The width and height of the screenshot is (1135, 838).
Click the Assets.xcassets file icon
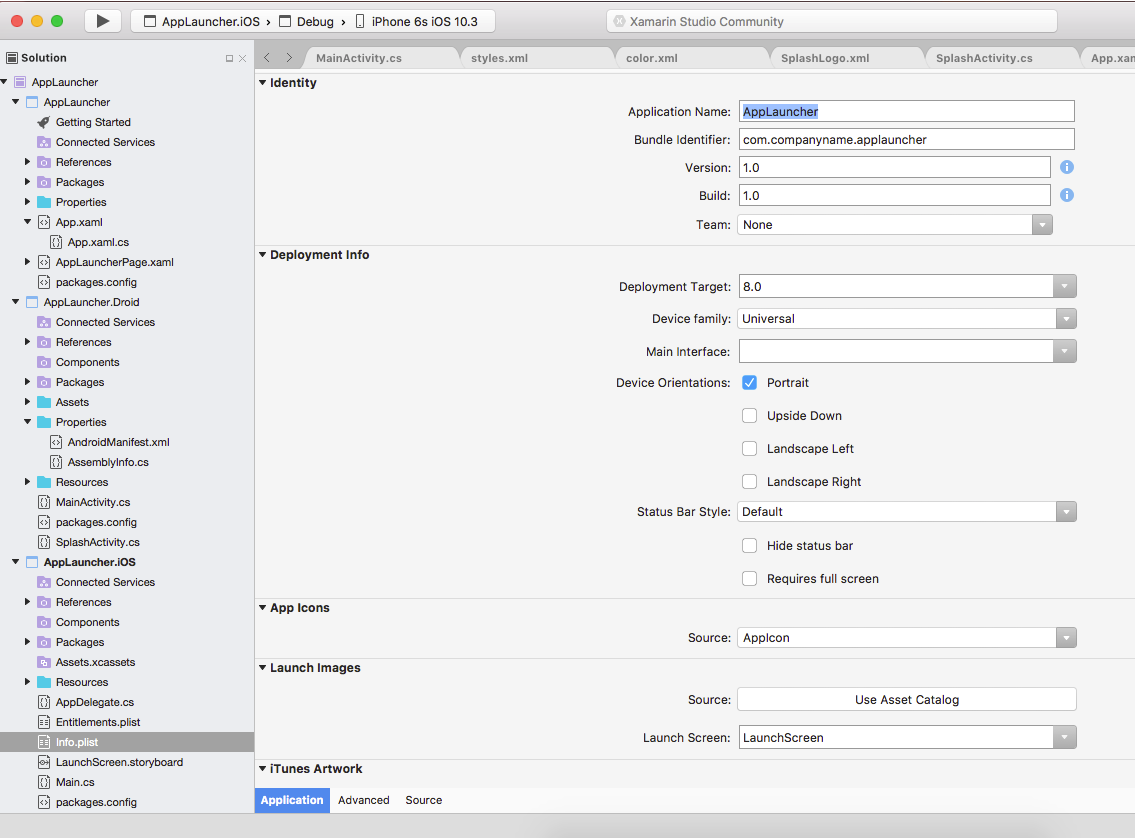point(43,662)
